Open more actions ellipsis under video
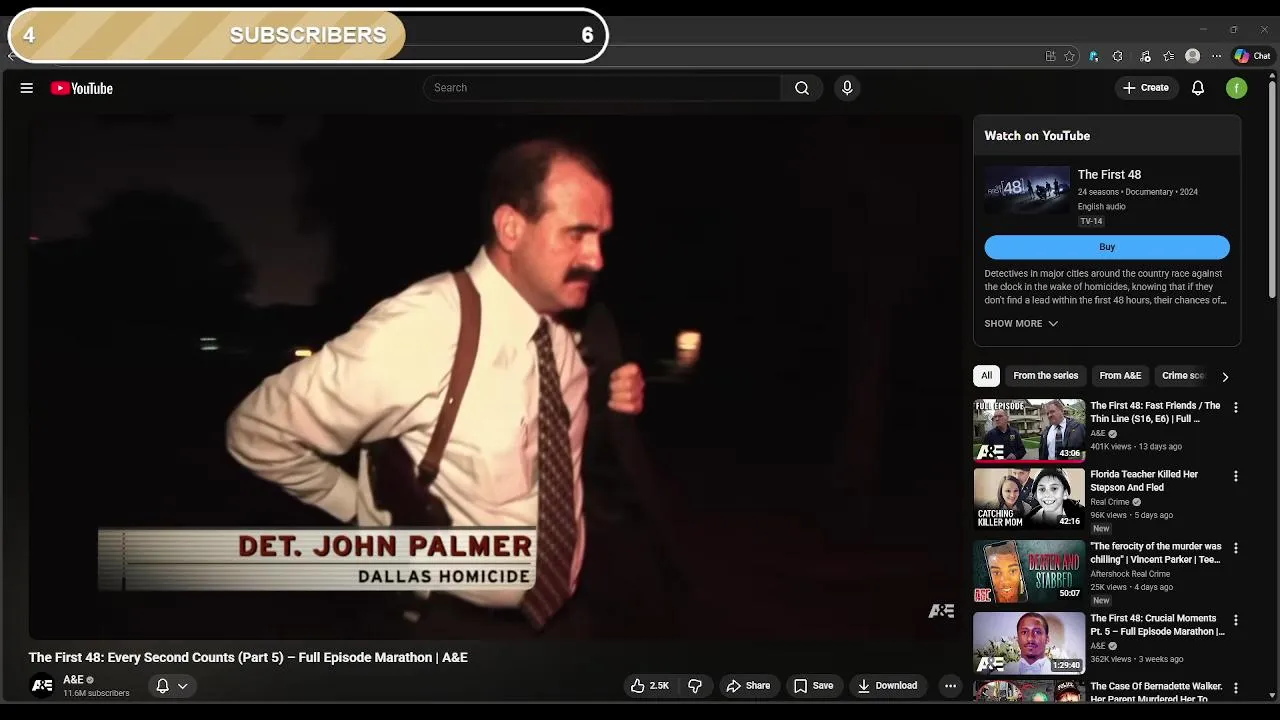Viewport: 1280px width, 720px height. click(950, 686)
